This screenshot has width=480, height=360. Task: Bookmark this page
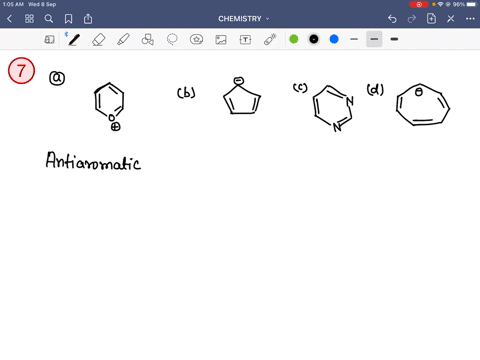(x=68, y=19)
